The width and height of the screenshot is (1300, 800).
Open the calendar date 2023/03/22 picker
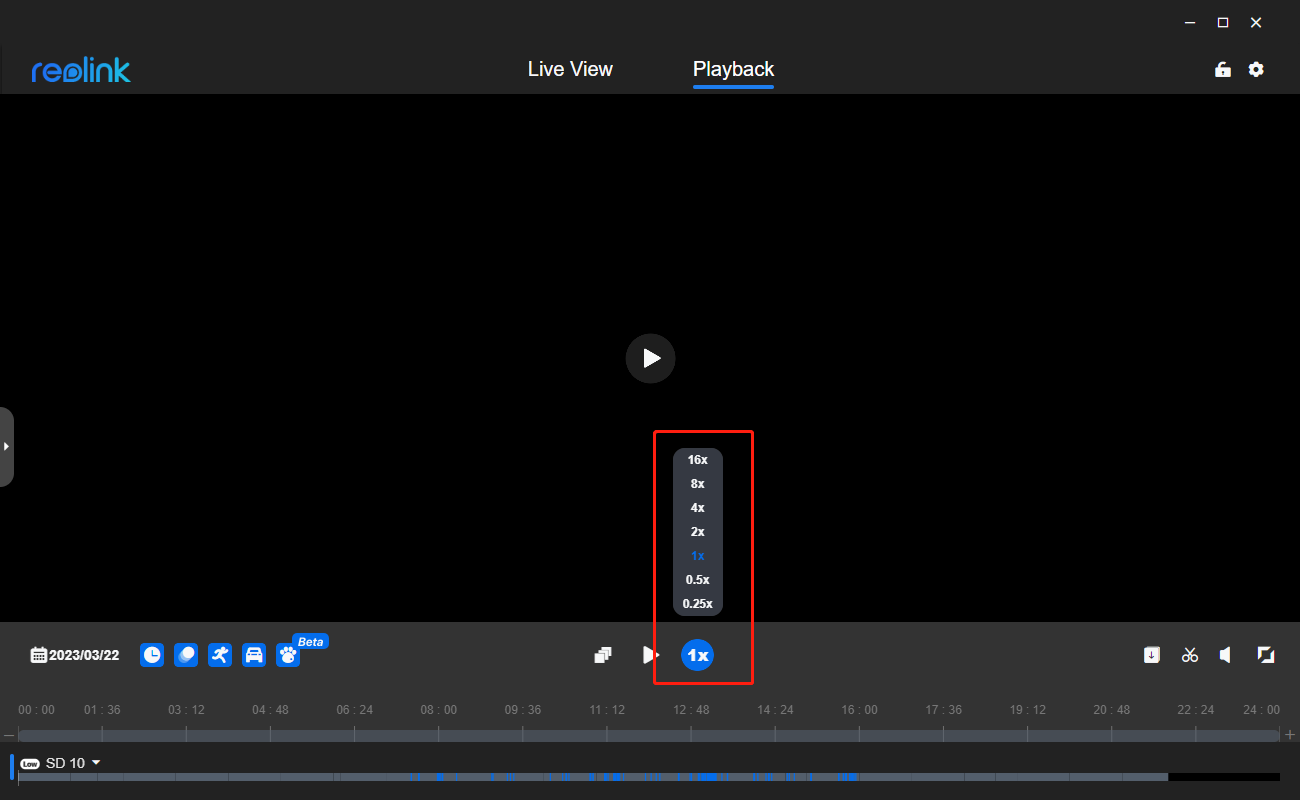pyautogui.click(x=75, y=655)
